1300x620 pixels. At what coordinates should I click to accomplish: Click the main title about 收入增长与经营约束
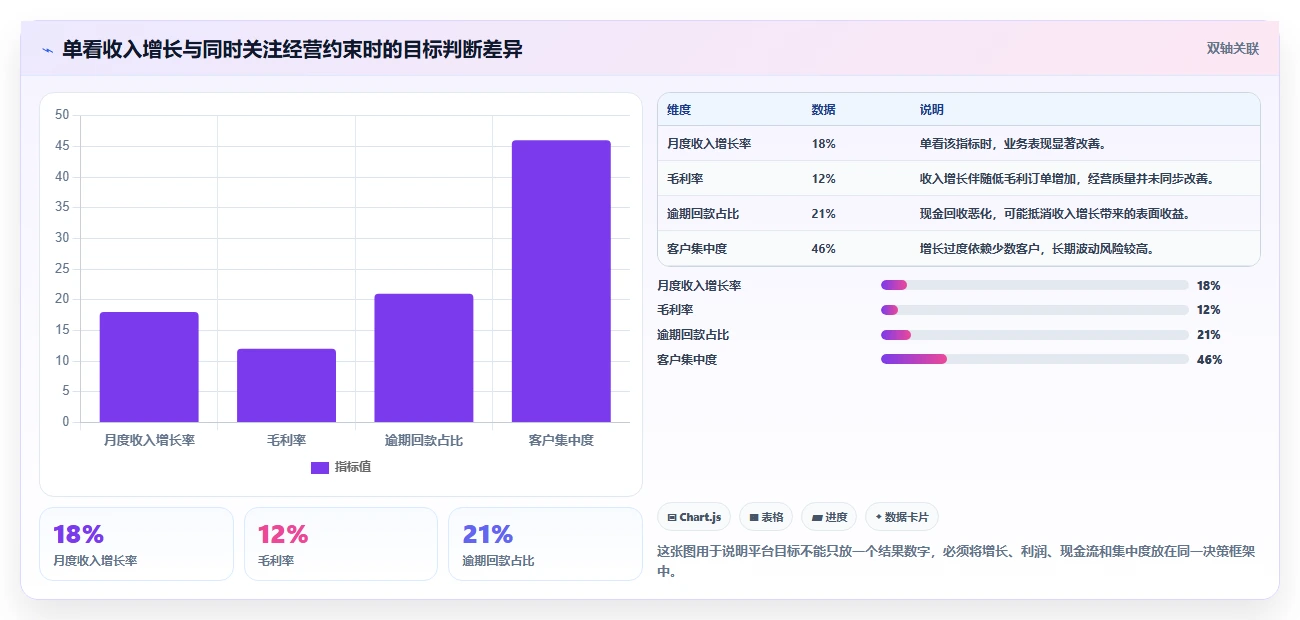click(292, 49)
